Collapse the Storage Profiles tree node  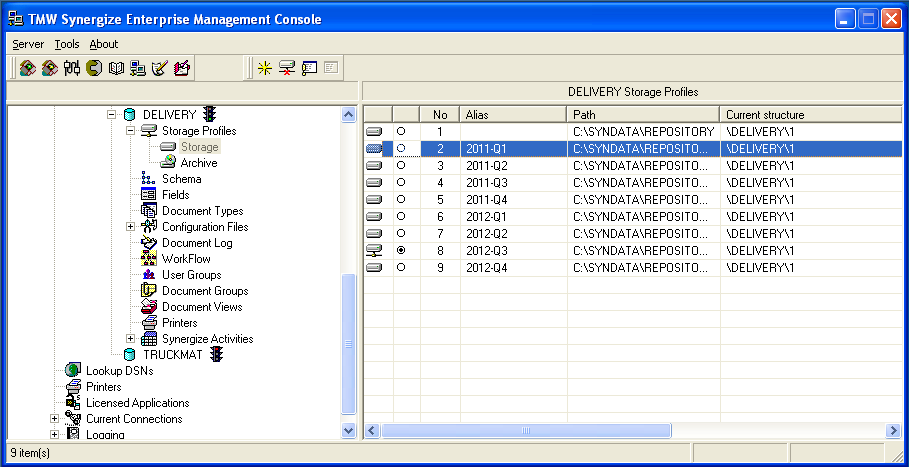[130, 131]
